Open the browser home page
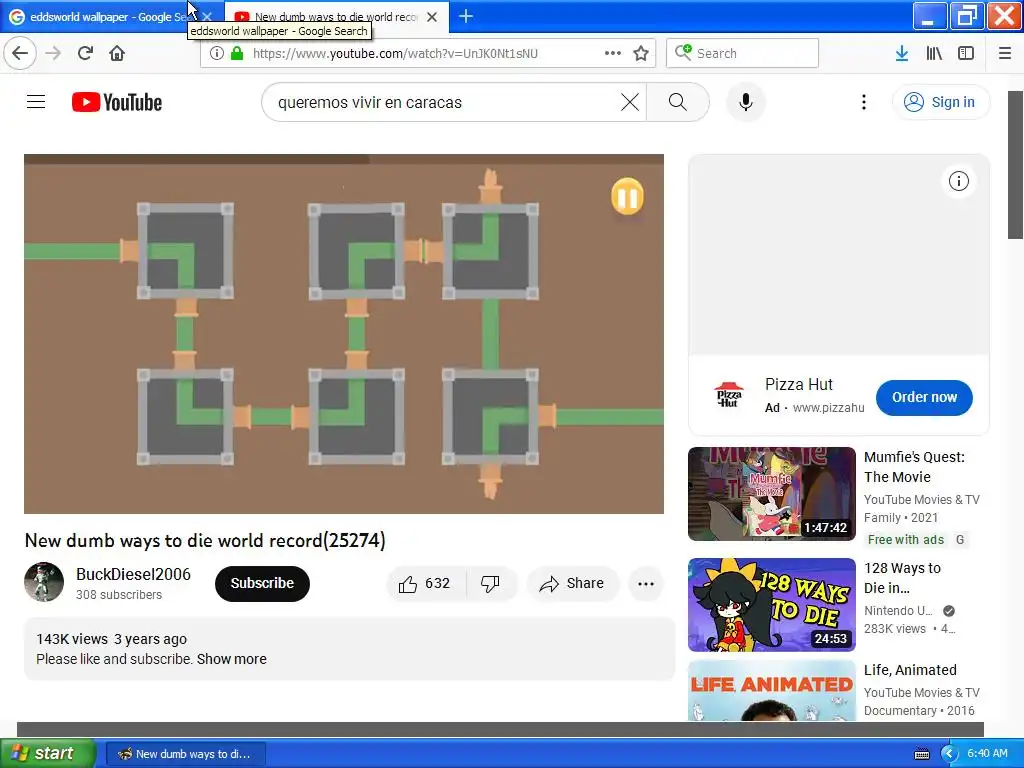 (x=117, y=53)
